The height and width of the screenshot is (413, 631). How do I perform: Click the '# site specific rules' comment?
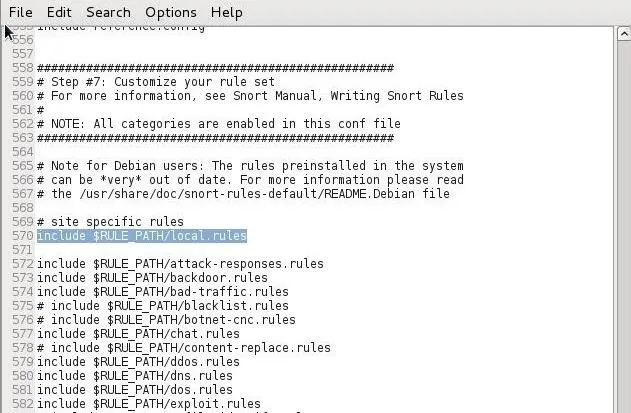[x=110, y=222]
